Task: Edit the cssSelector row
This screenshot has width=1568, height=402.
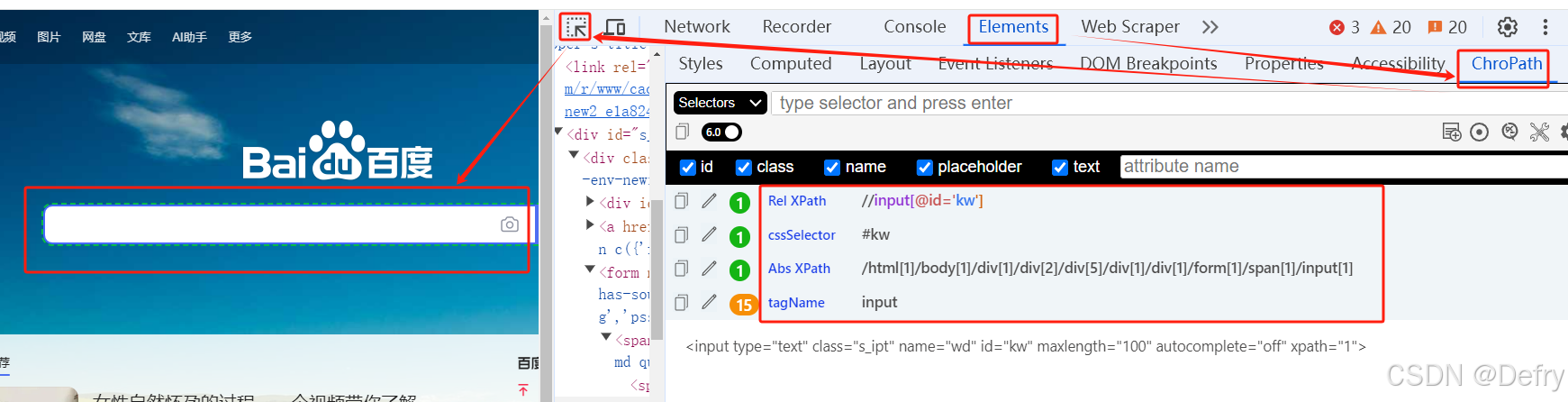Action: 710,234
